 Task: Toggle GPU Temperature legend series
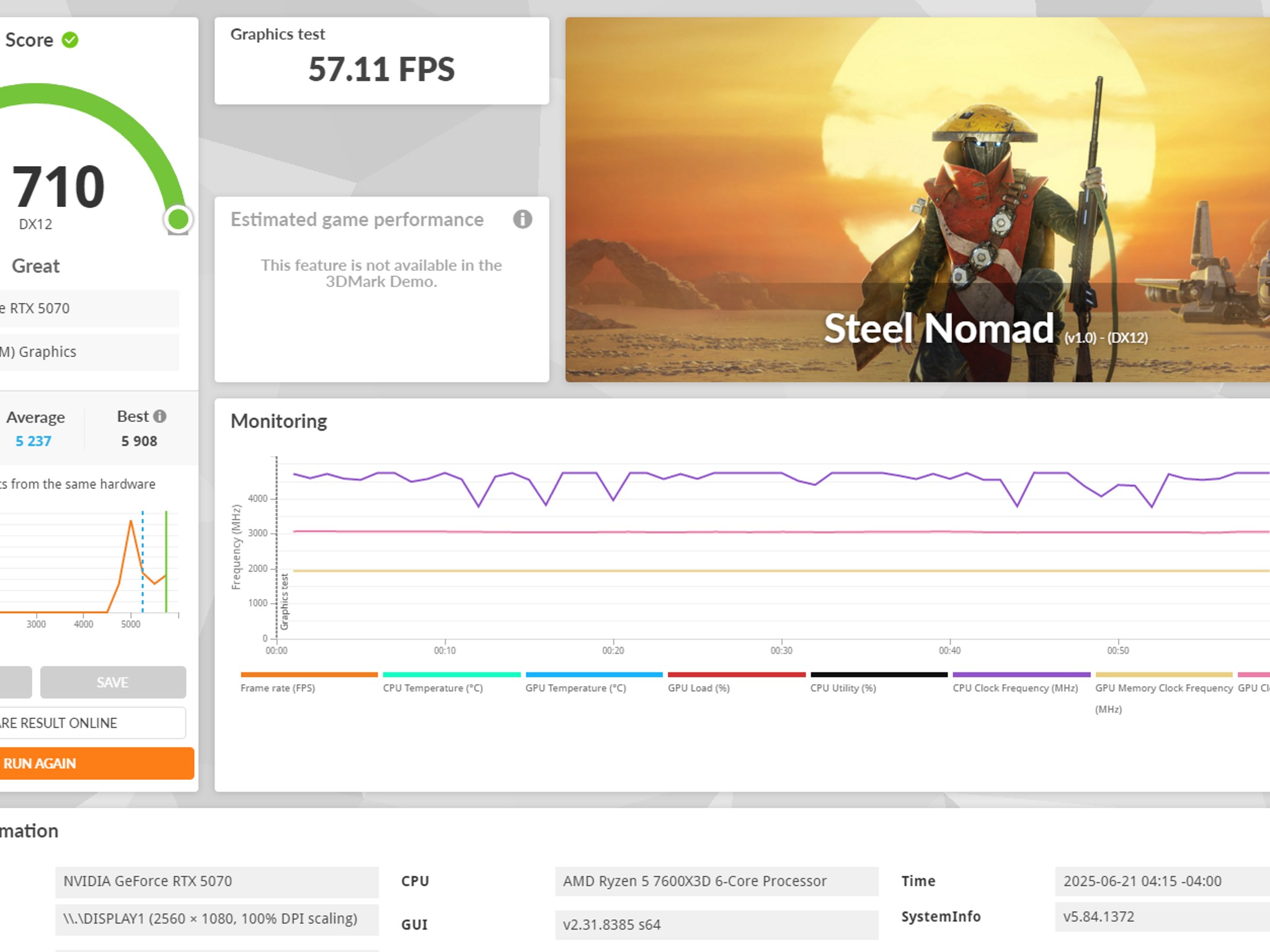(x=575, y=687)
